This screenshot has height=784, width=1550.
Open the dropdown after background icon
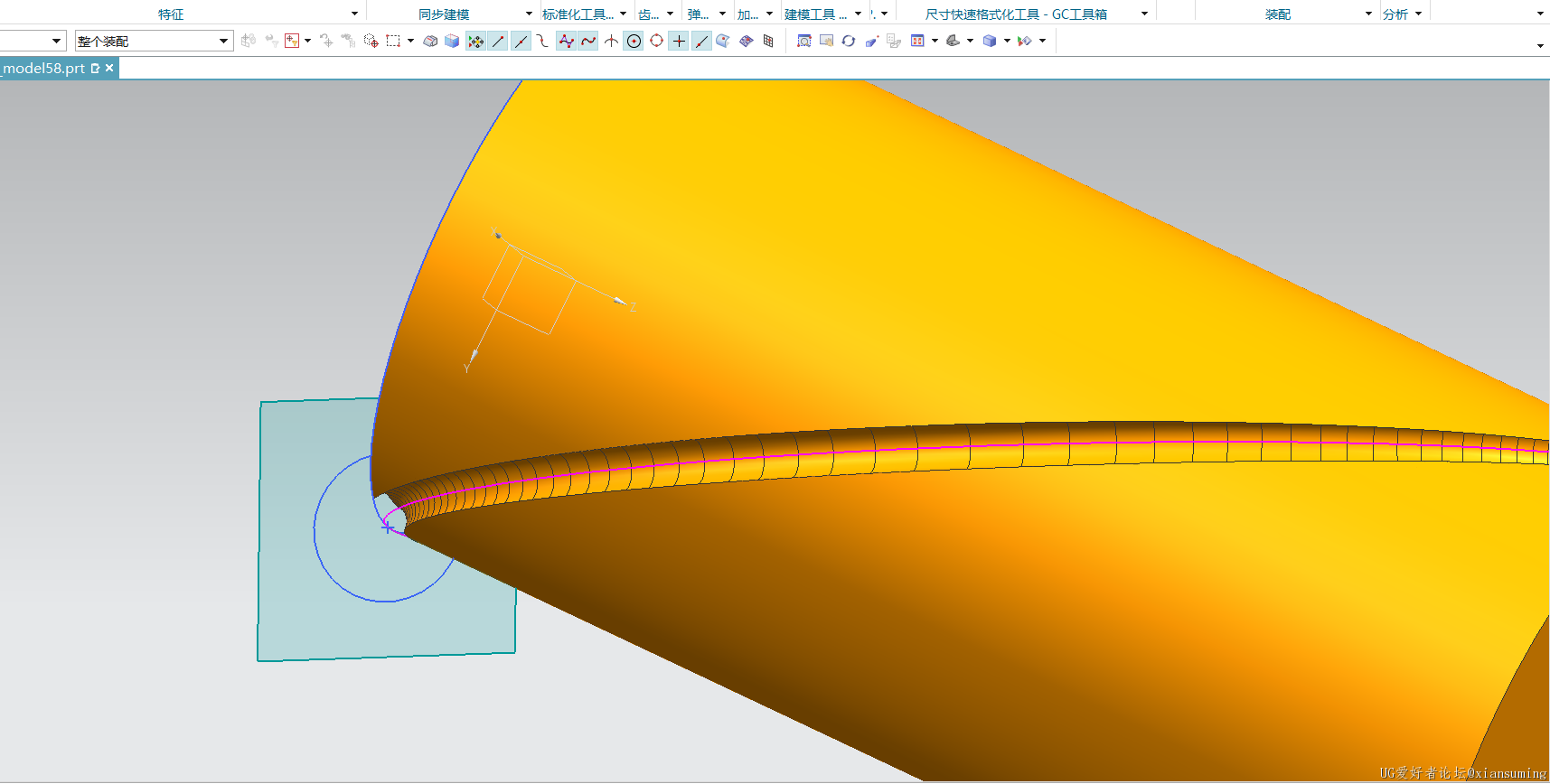(1042, 41)
